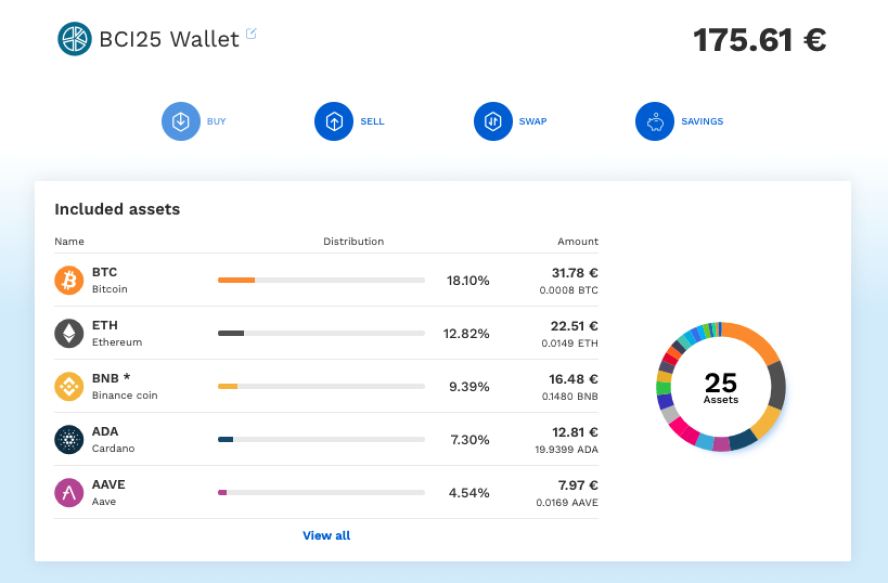Open the SELL text label
Viewport: 888px width, 583px height.
point(372,121)
